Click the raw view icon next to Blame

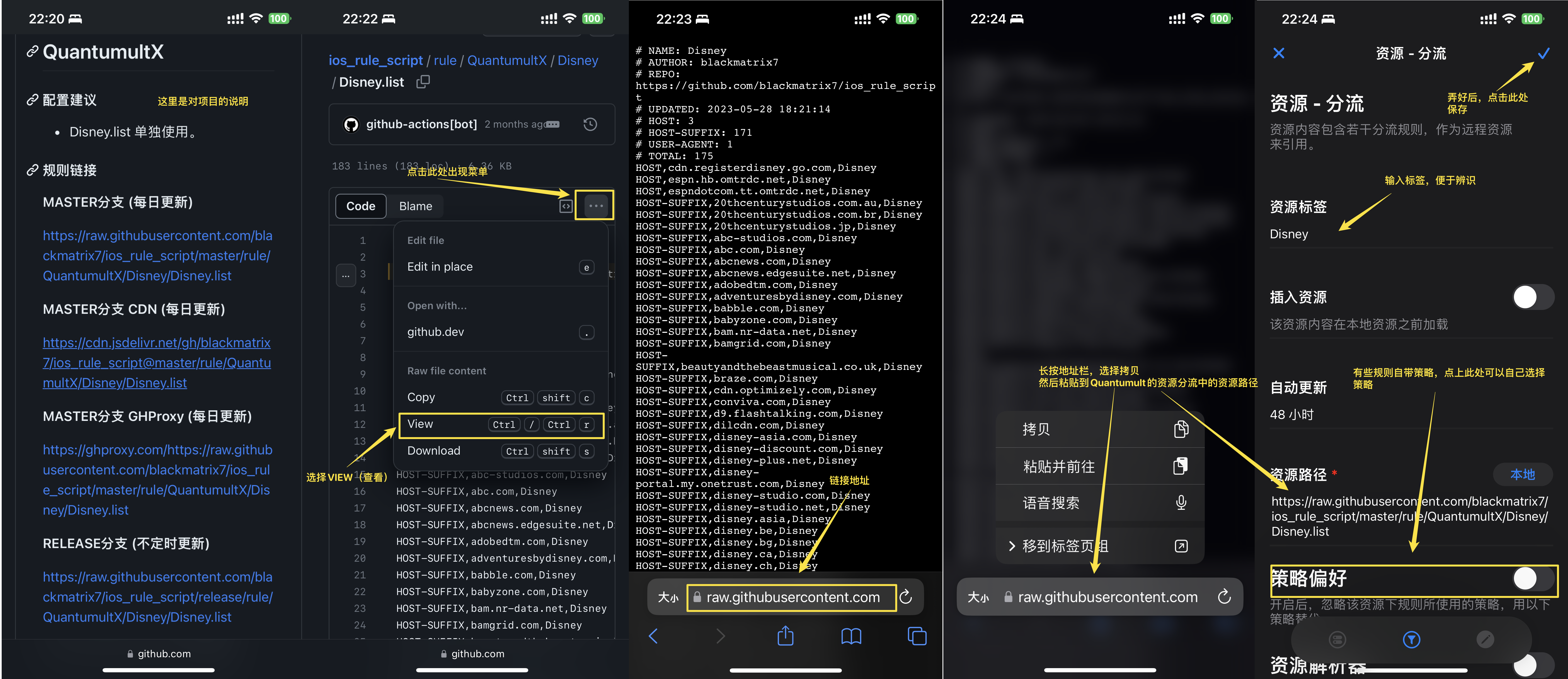tap(566, 206)
